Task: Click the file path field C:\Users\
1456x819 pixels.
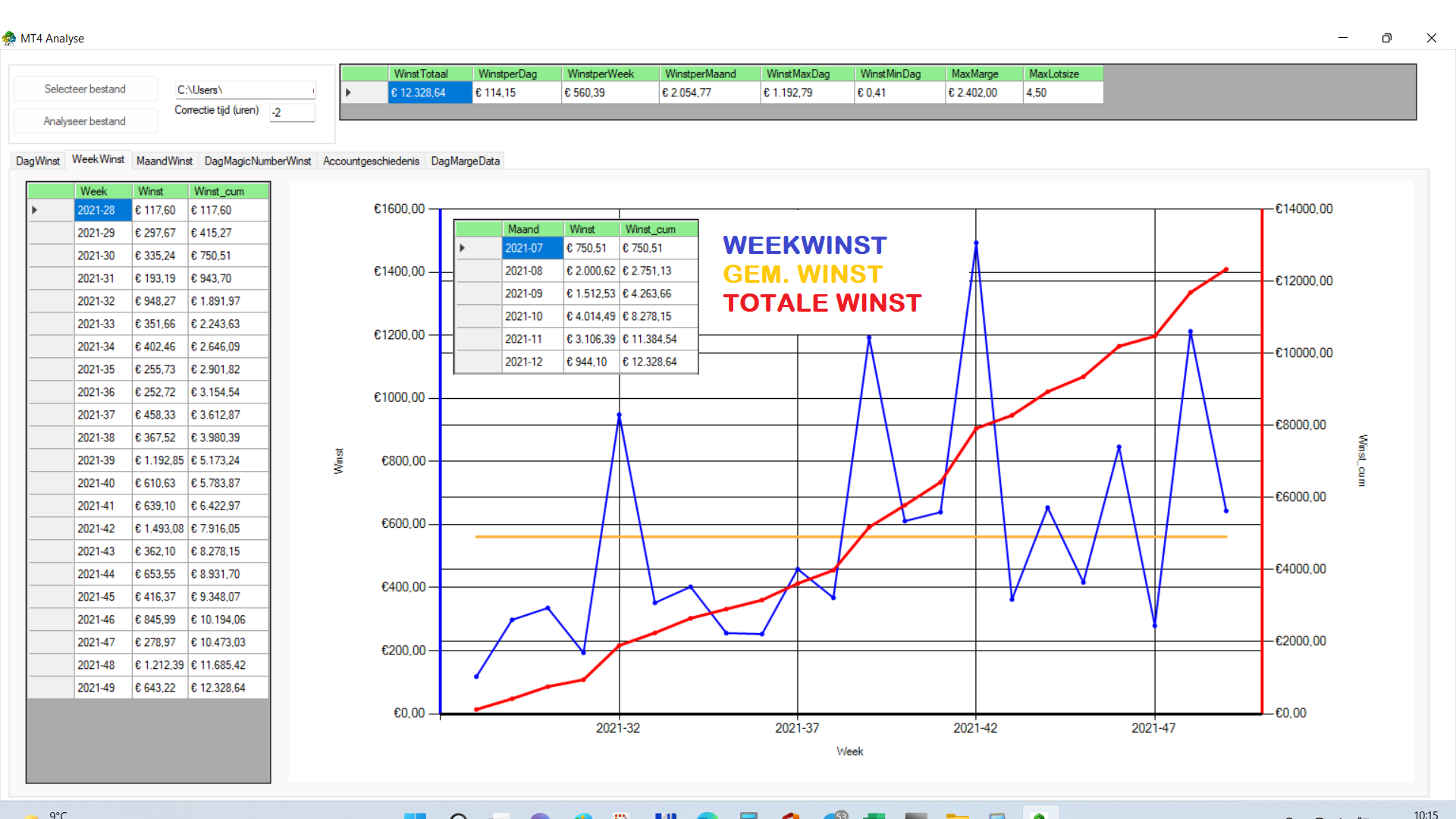Action: 244,90
